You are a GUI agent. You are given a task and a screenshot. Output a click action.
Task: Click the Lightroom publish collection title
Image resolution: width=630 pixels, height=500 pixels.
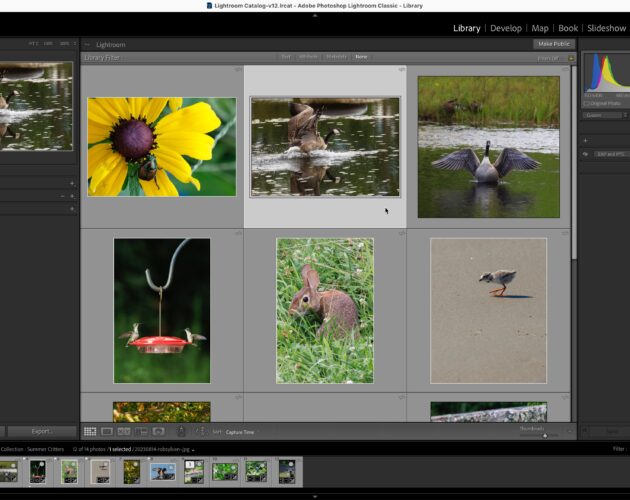click(x=111, y=45)
